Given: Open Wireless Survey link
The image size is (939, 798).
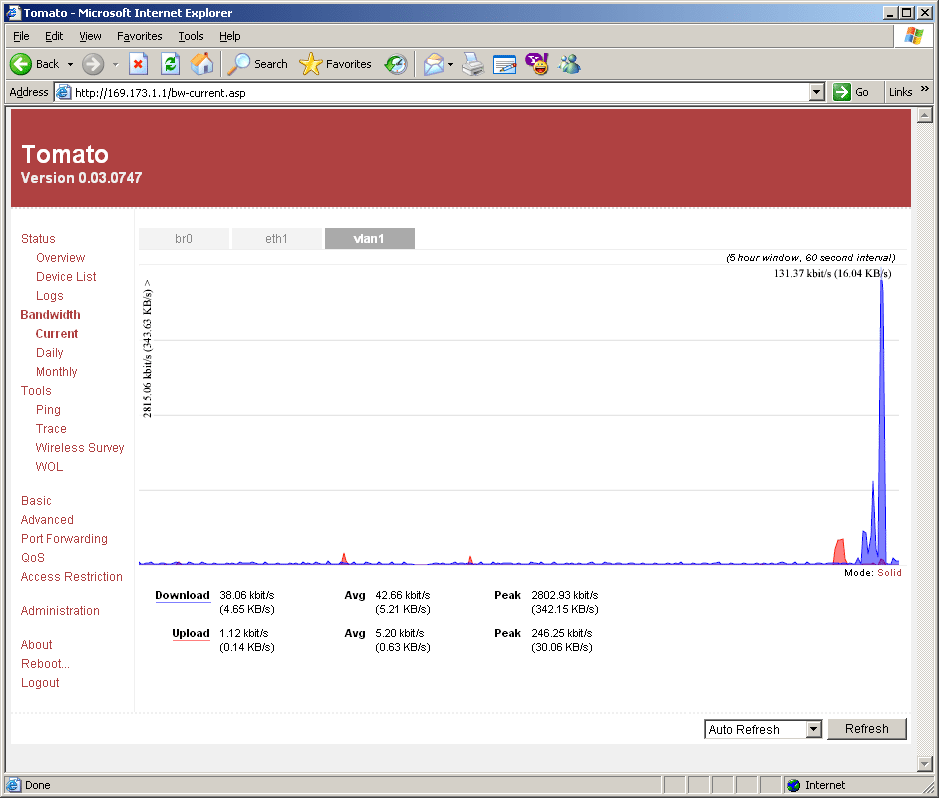Looking at the screenshot, I should [x=80, y=448].
